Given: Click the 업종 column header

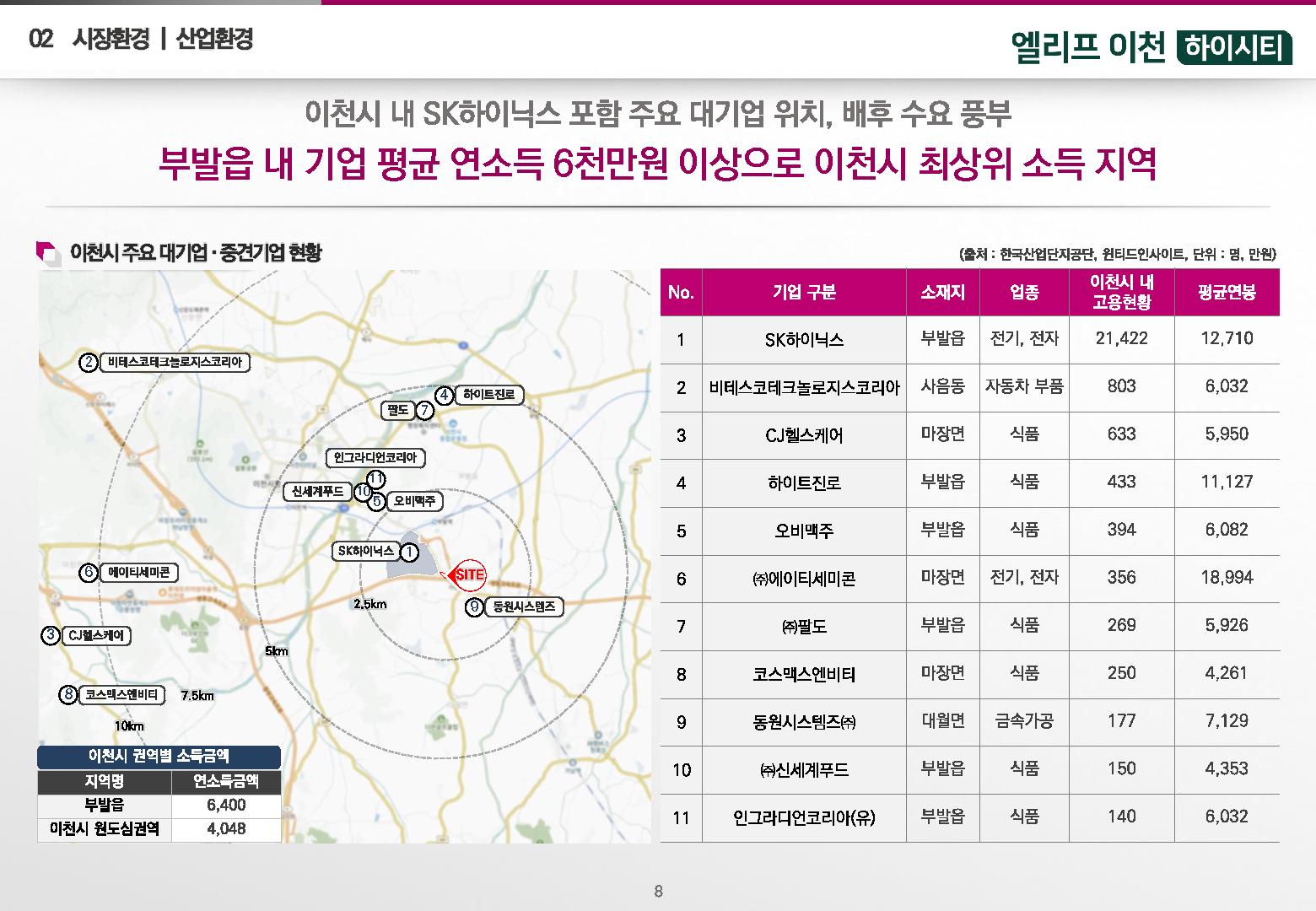Looking at the screenshot, I should pos(1024,292).
